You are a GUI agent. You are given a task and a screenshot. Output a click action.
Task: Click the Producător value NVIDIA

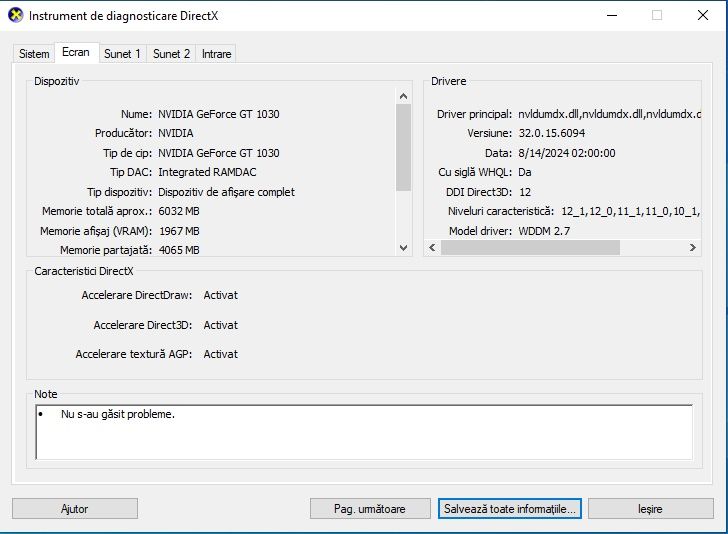[176, 133]
